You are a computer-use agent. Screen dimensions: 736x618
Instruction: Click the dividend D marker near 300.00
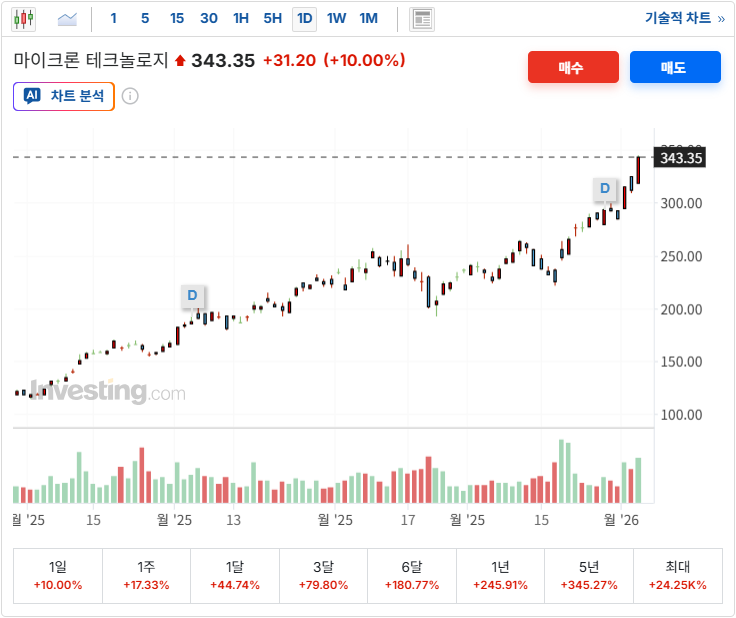605,189
